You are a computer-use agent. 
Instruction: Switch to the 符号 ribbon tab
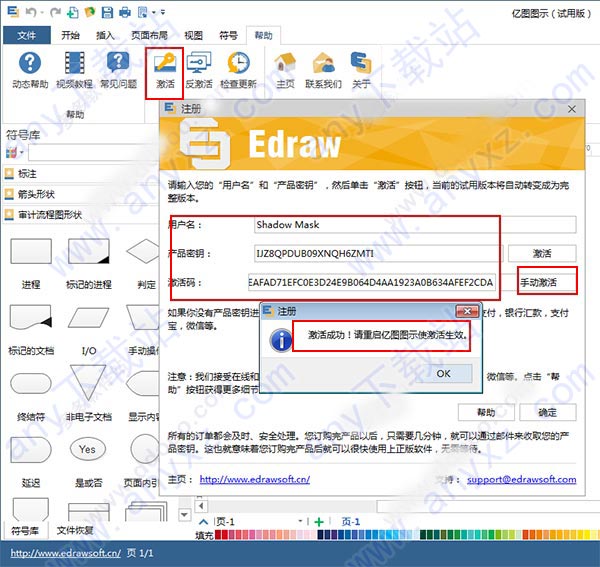point(228,36)
